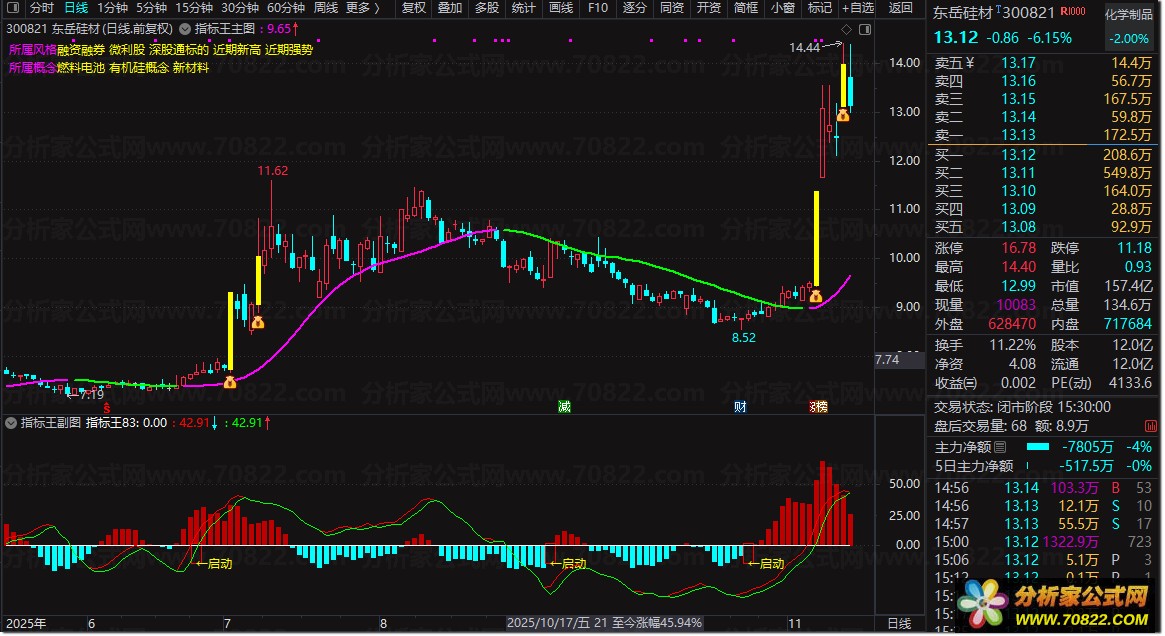Click the blue 财 event marker

tap(740, 406)
